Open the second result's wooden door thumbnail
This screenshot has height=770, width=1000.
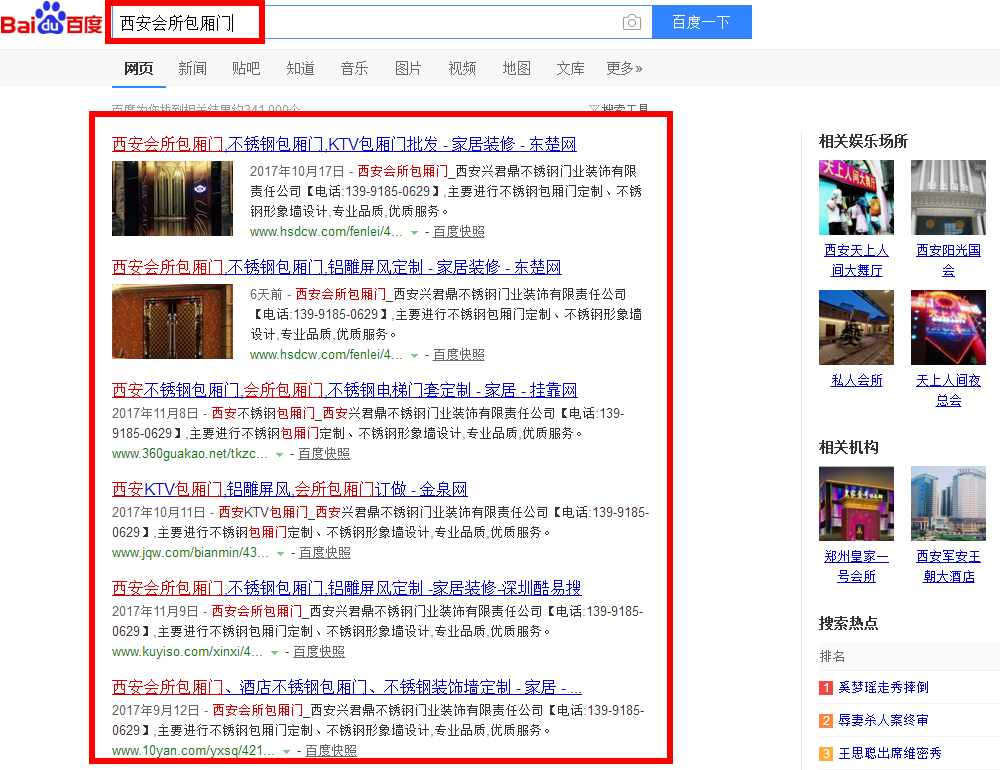click(172, 321)
